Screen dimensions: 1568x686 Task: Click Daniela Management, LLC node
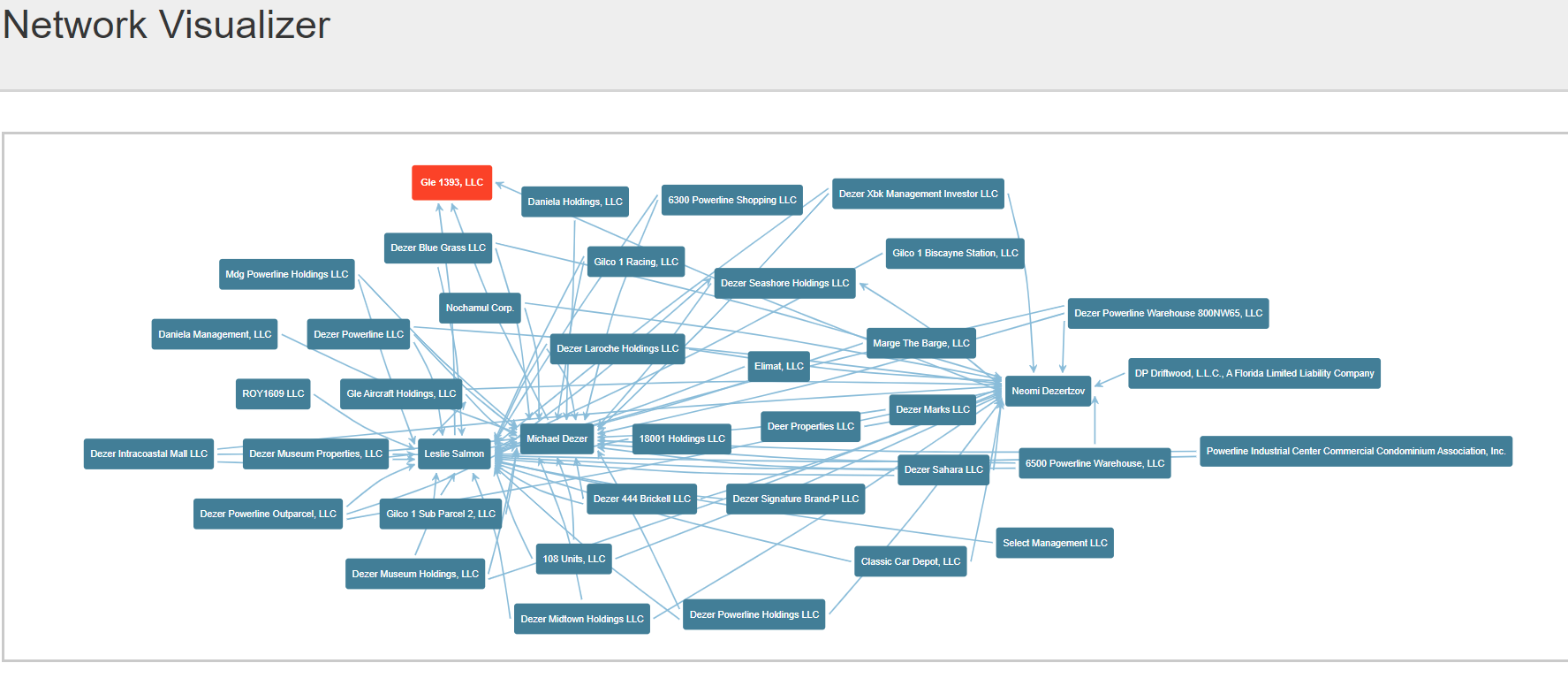(215, 334)
